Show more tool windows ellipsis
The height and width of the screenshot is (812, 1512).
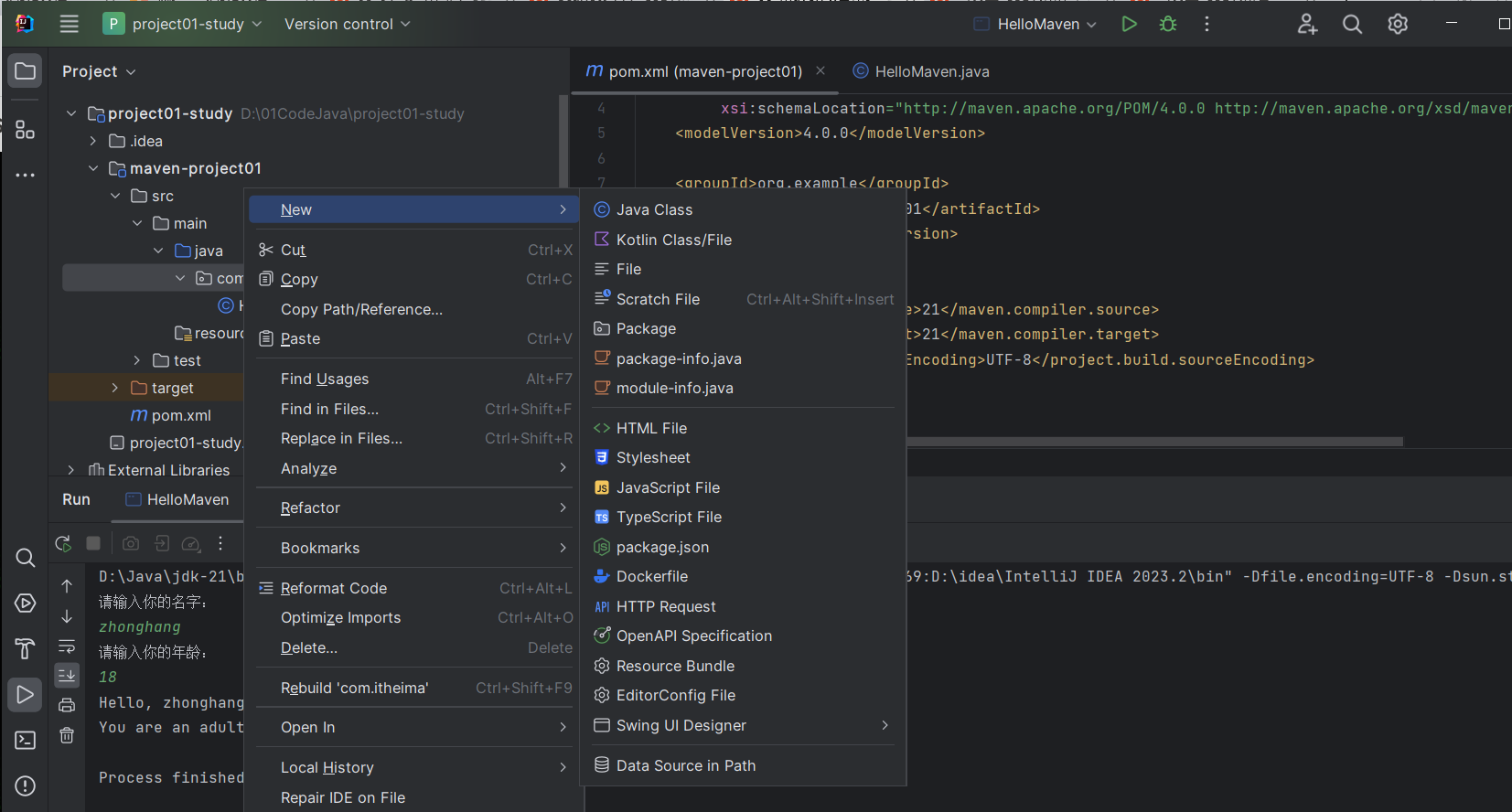click(x=26, y=175)
